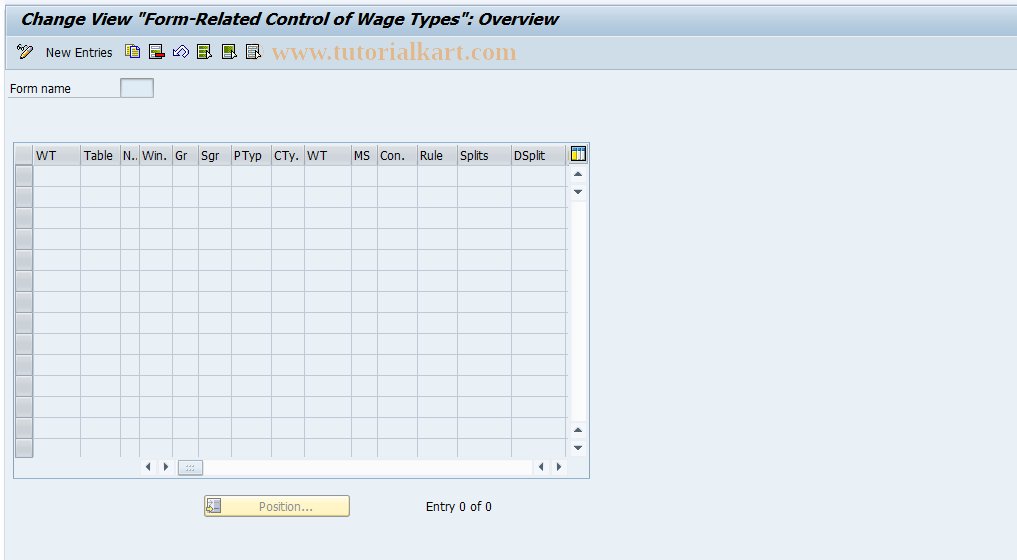Click the Deselect All icon

pos(253,52)
